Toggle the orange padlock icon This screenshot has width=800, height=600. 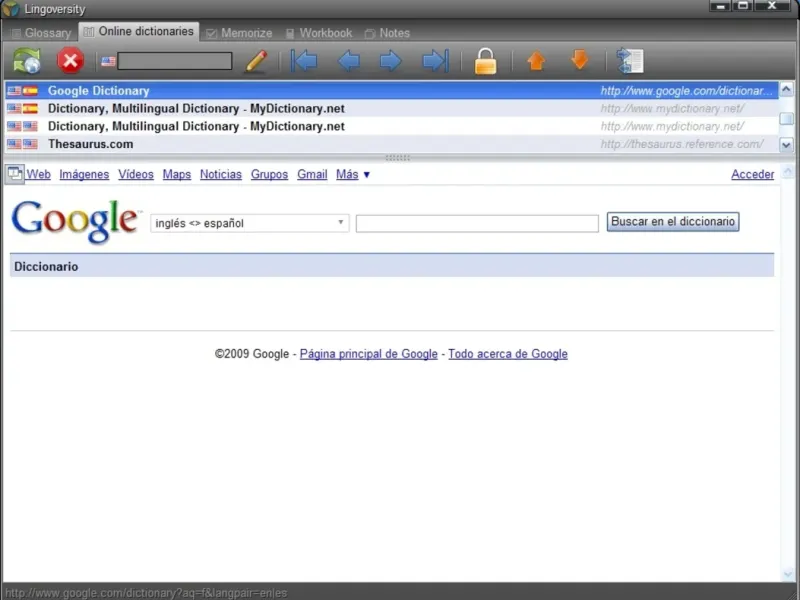485,61
